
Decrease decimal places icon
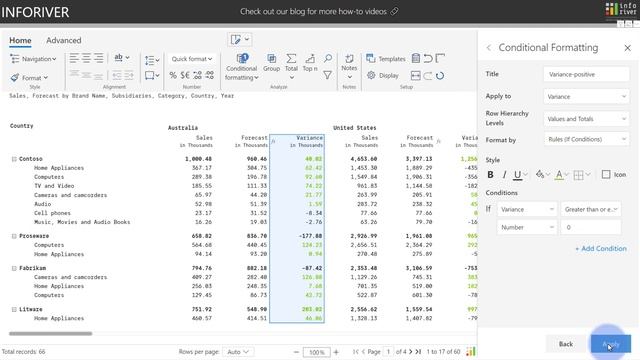(210, 75)
